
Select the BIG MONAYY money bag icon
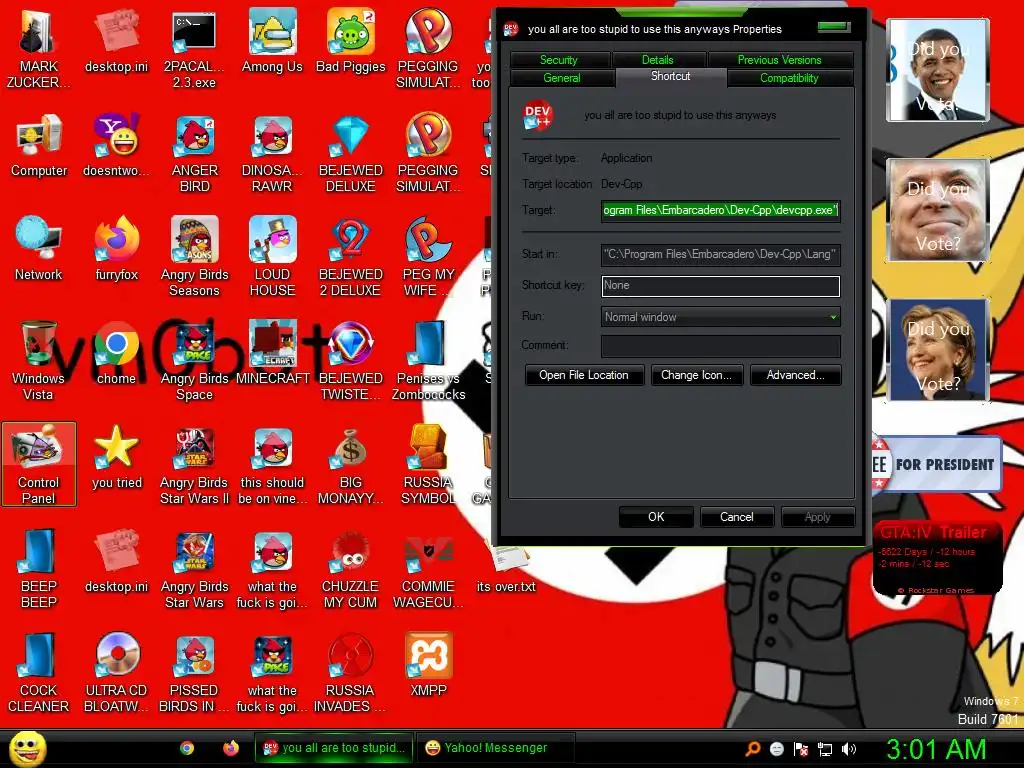coord(351,465)
